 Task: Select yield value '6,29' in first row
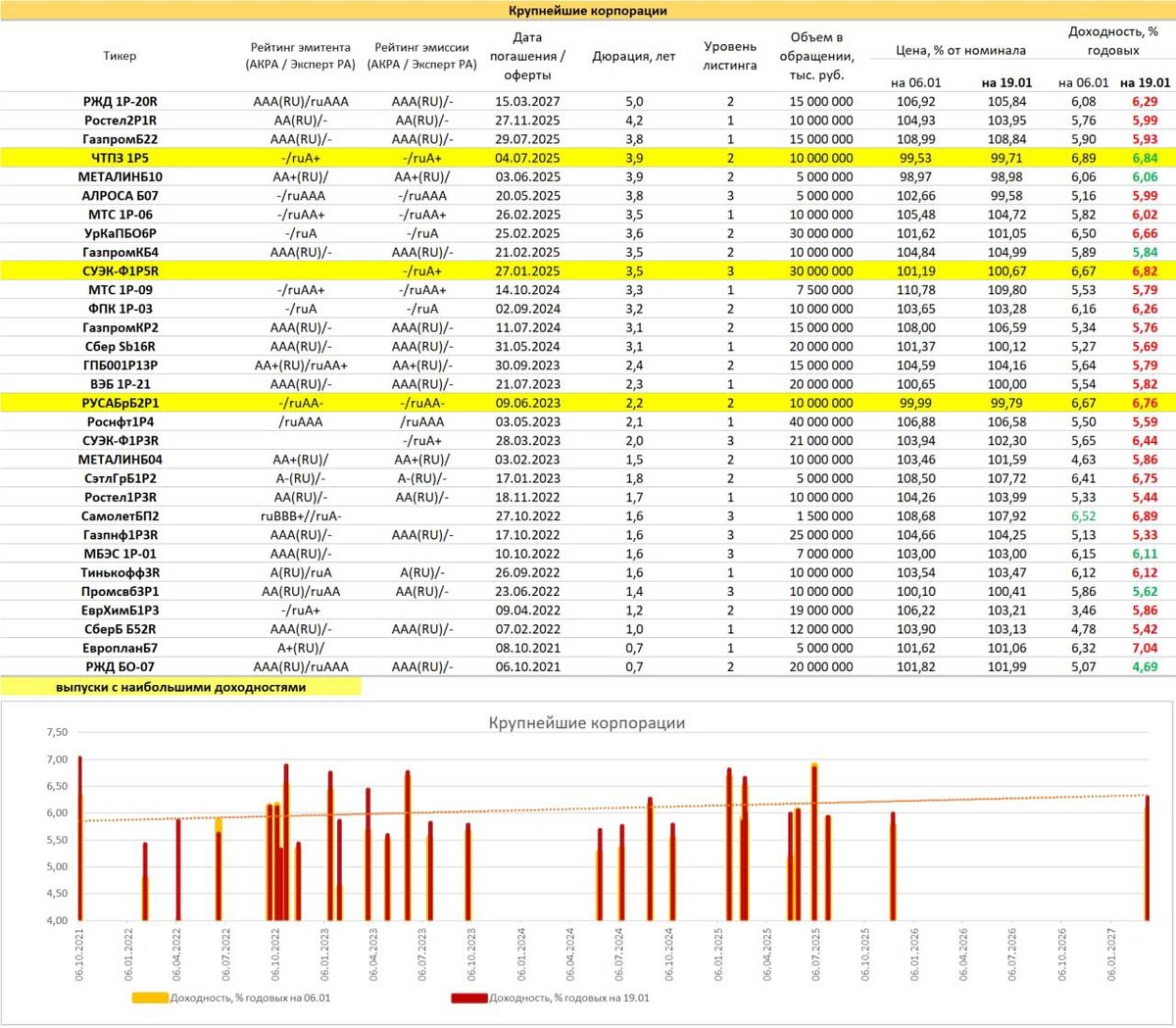[x=1144, y=101]
